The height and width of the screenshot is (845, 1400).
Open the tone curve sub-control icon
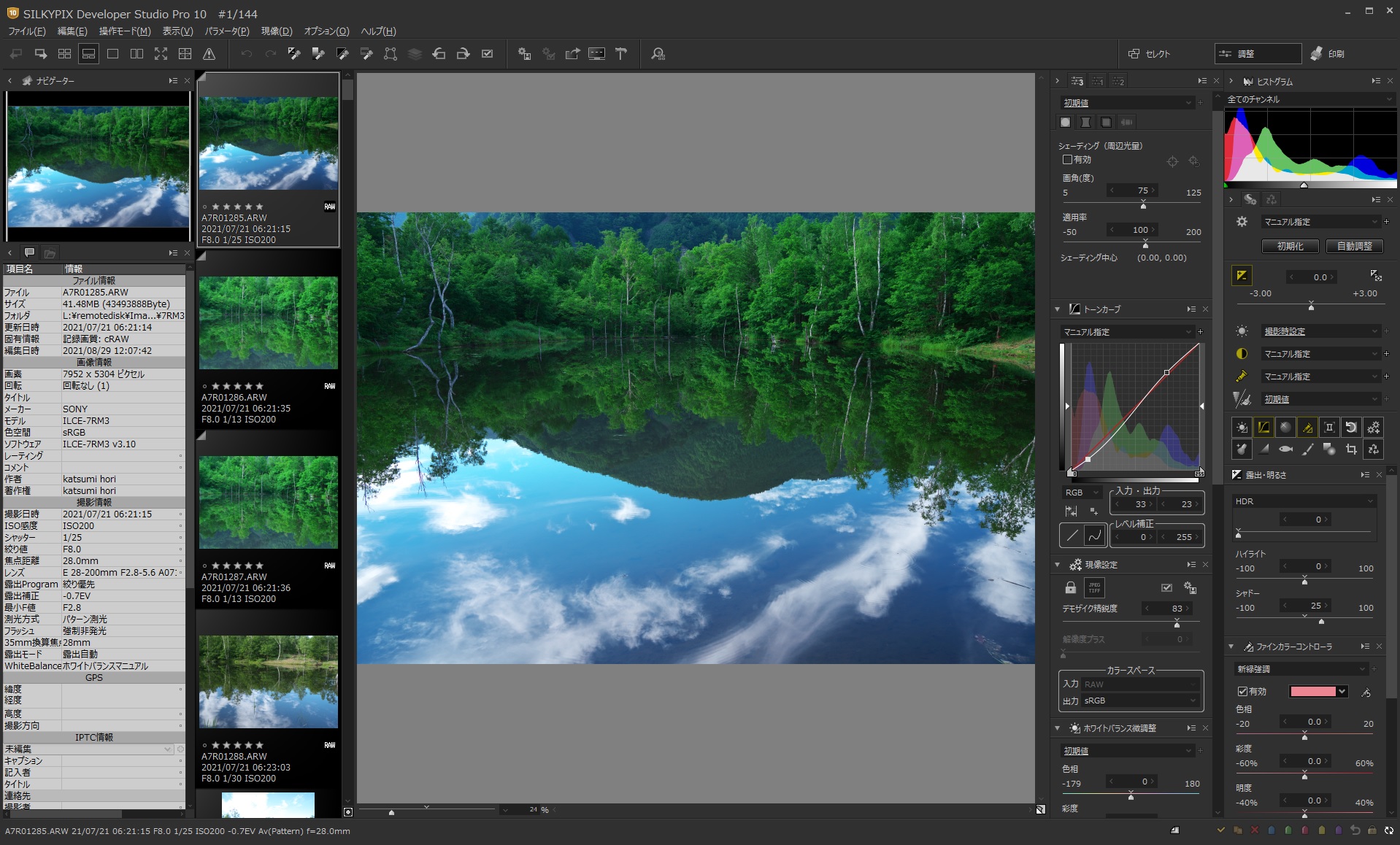[1264, 428]
